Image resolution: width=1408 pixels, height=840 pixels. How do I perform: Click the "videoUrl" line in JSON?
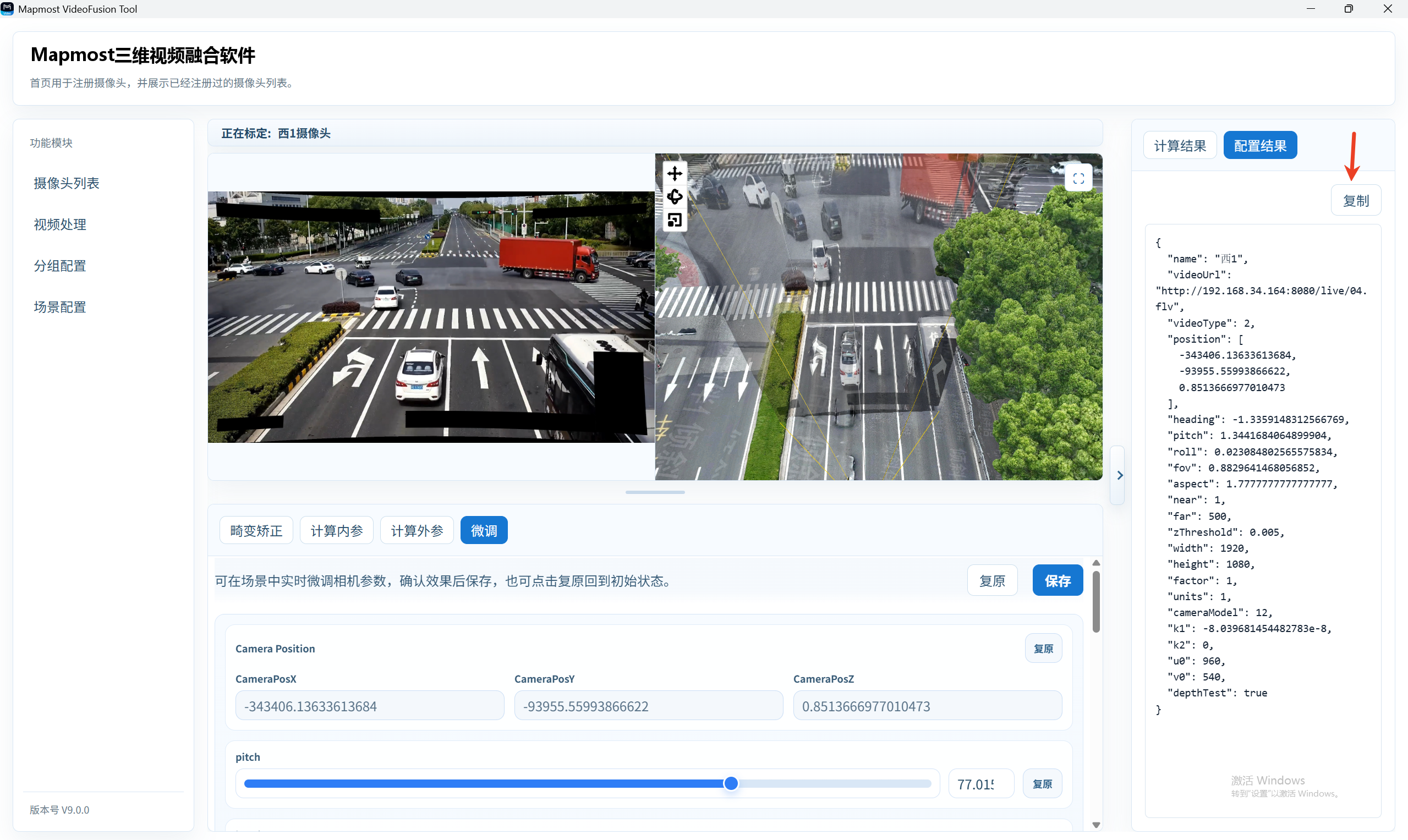click(1198, 274)
